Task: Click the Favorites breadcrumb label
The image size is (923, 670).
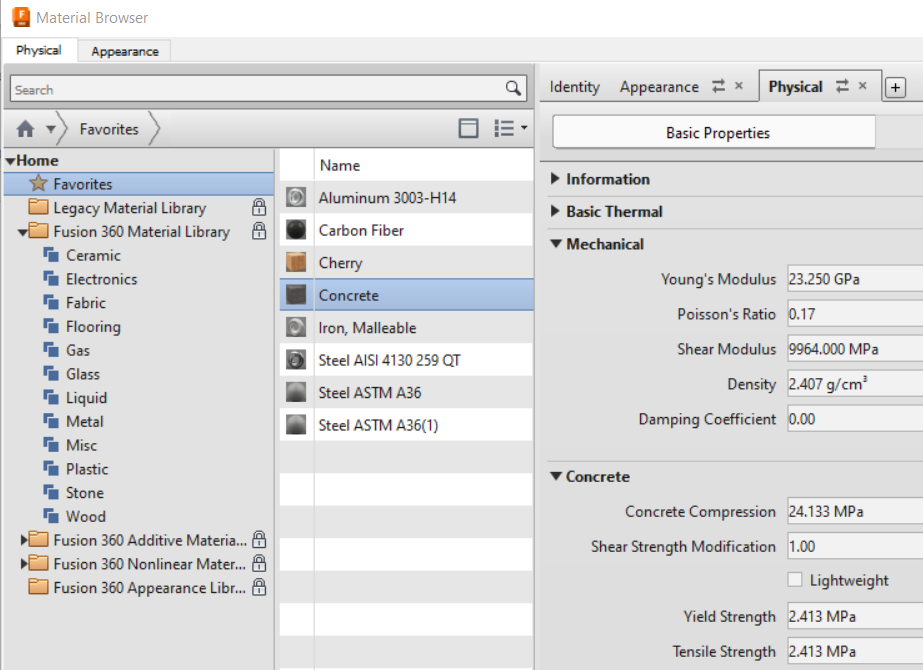Action: [109, 128]
